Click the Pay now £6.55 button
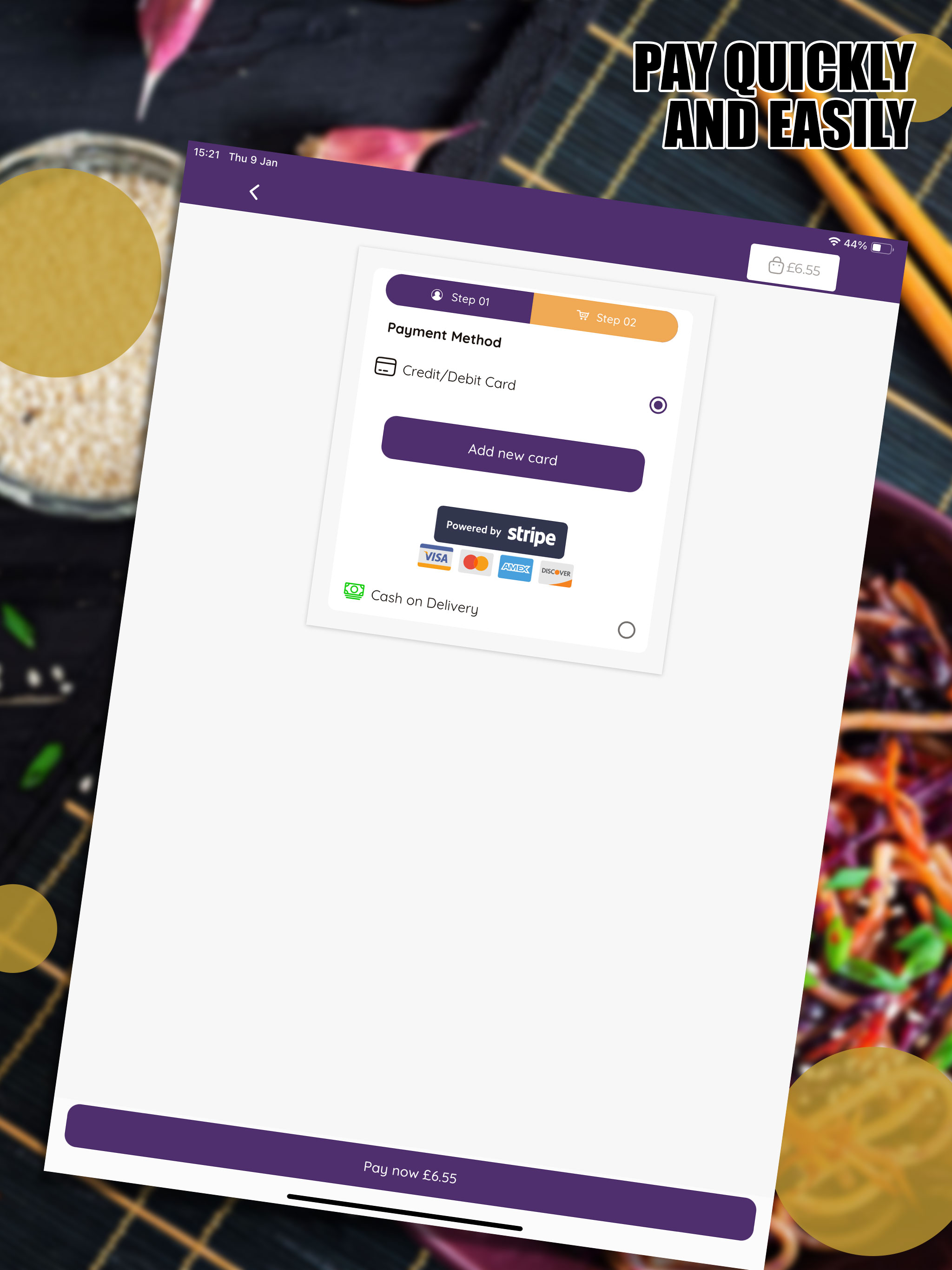The height and width of the screenshot is (1270, 952). click(410, 1172)
